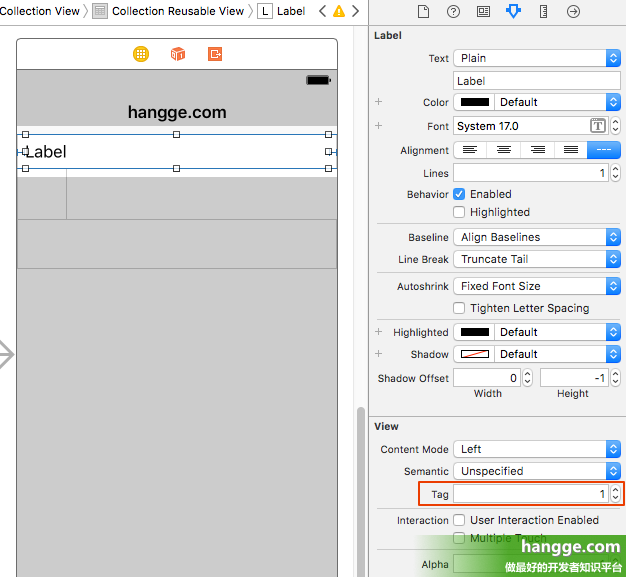Select the Attributes inspector tab
The width and height of the screenshot is (626, 577).
click(513, 12)
